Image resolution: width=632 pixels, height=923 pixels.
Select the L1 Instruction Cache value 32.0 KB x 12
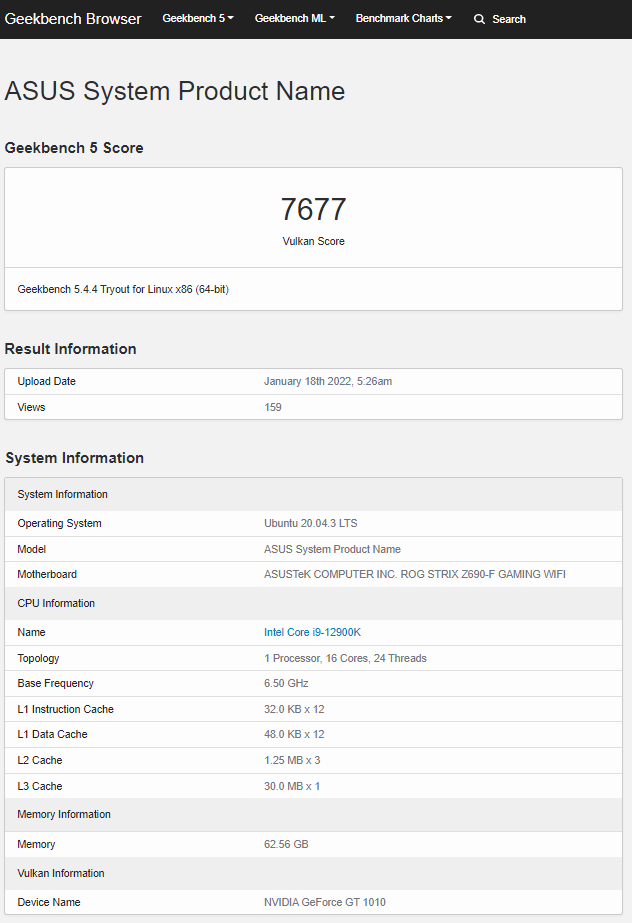pyautogui.click(x=294, y=709)
